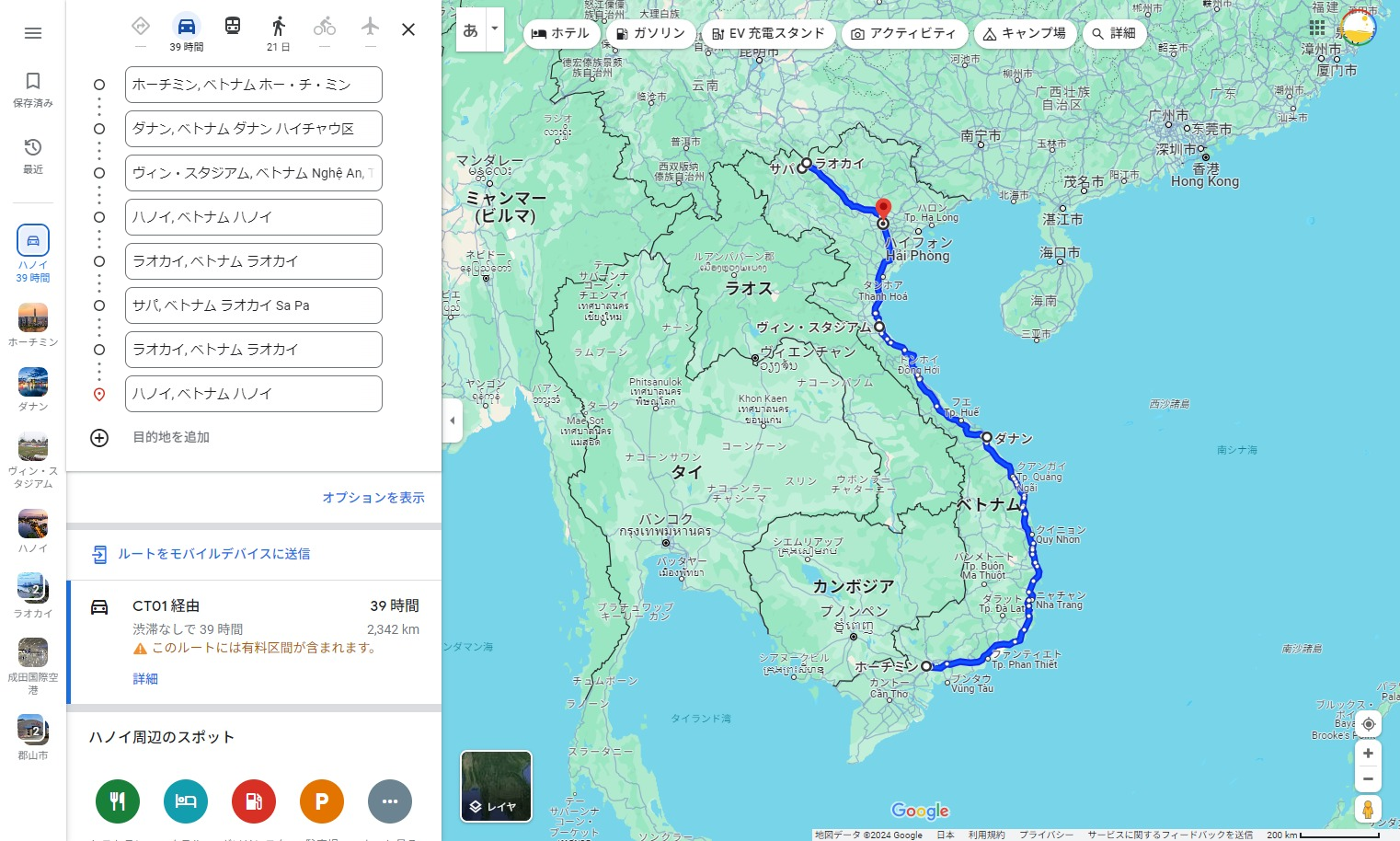Click the send-to-mobile device icon
The image size is (1400, 841).
(x=99, y=554)
